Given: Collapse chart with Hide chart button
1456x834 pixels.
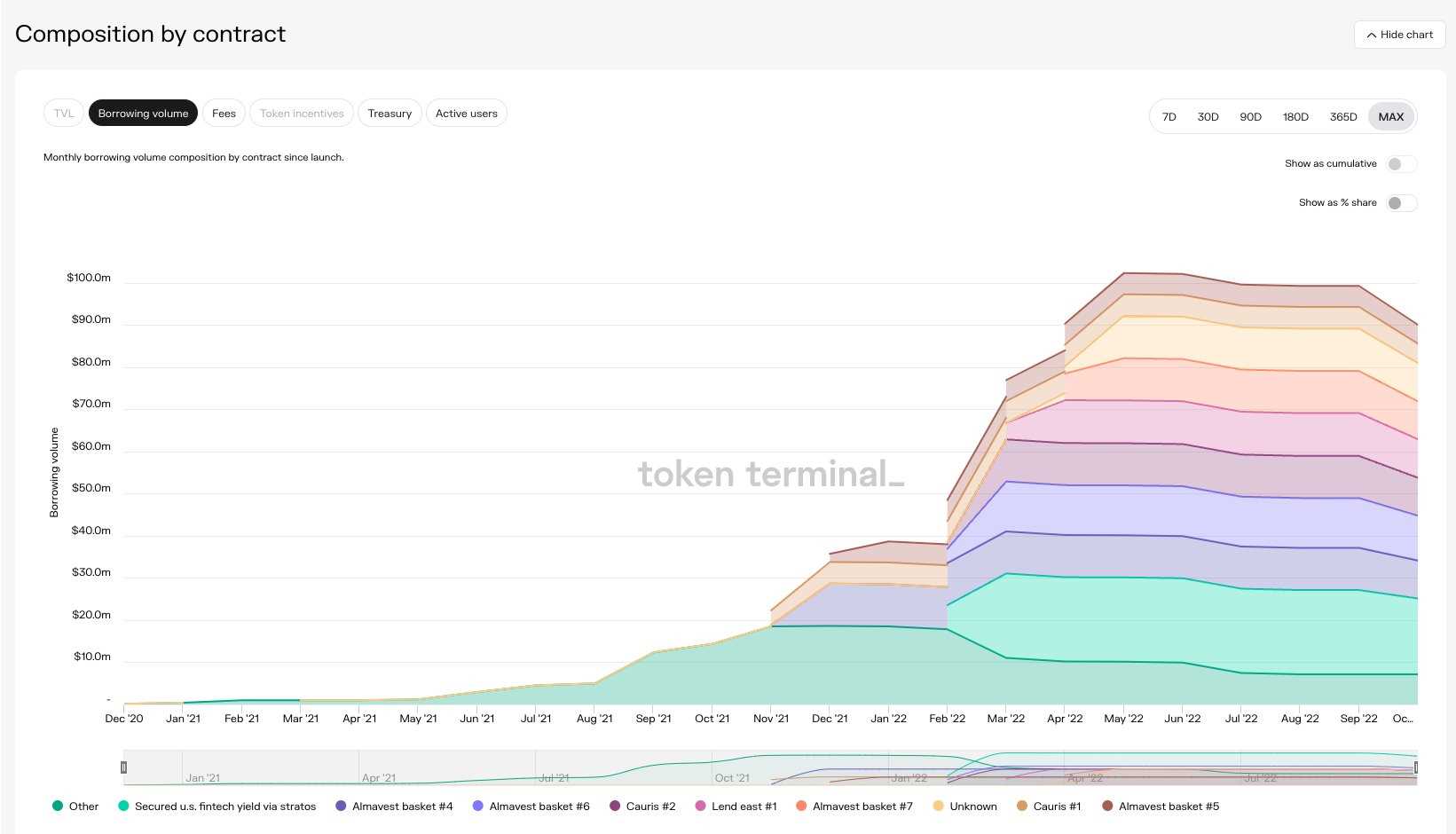Looking at the screenshot, I should pos(1399,35).
